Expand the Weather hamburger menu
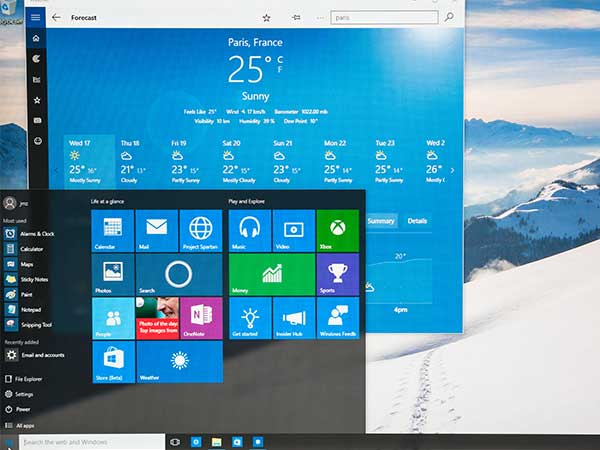The height and width of the screenshot is (450, 600). click(x=37, y=17)
